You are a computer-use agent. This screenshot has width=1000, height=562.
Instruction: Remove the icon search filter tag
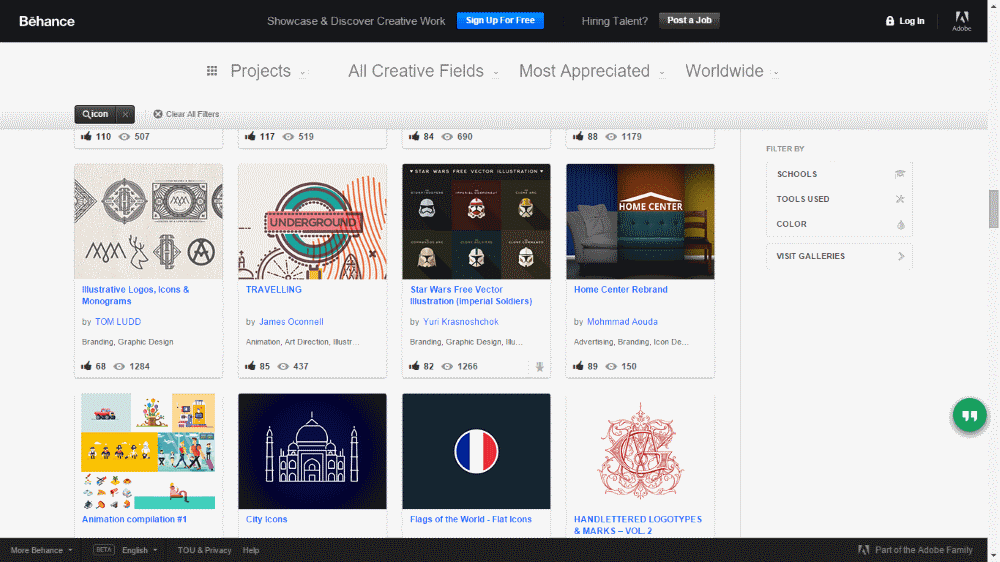pos(126,114)
